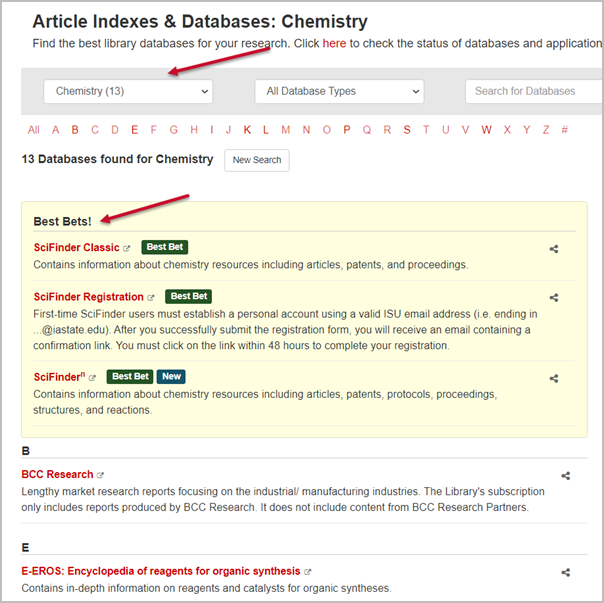Filter databases by letter N
The width and height of the screenshot is (604, 603).
[x=306, y=130]
